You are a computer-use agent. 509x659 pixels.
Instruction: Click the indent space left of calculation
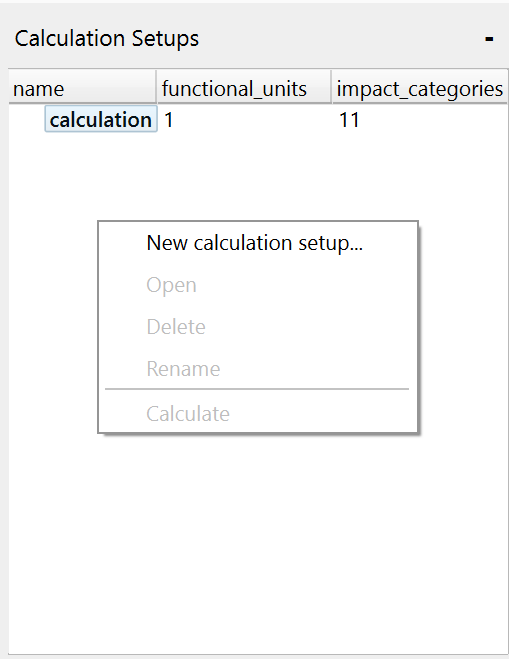tap(27, 120)
